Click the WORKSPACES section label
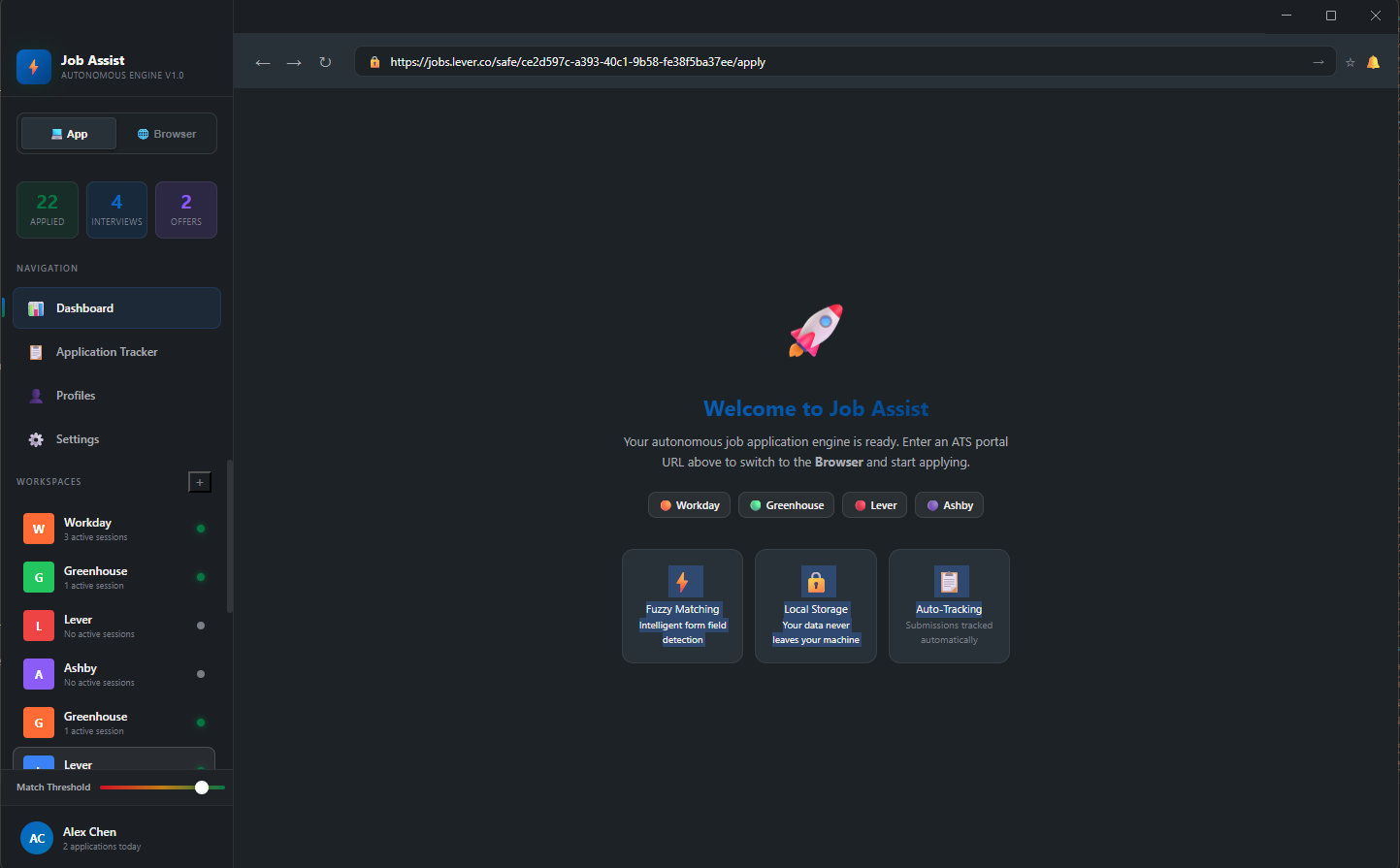 [49, 482]
